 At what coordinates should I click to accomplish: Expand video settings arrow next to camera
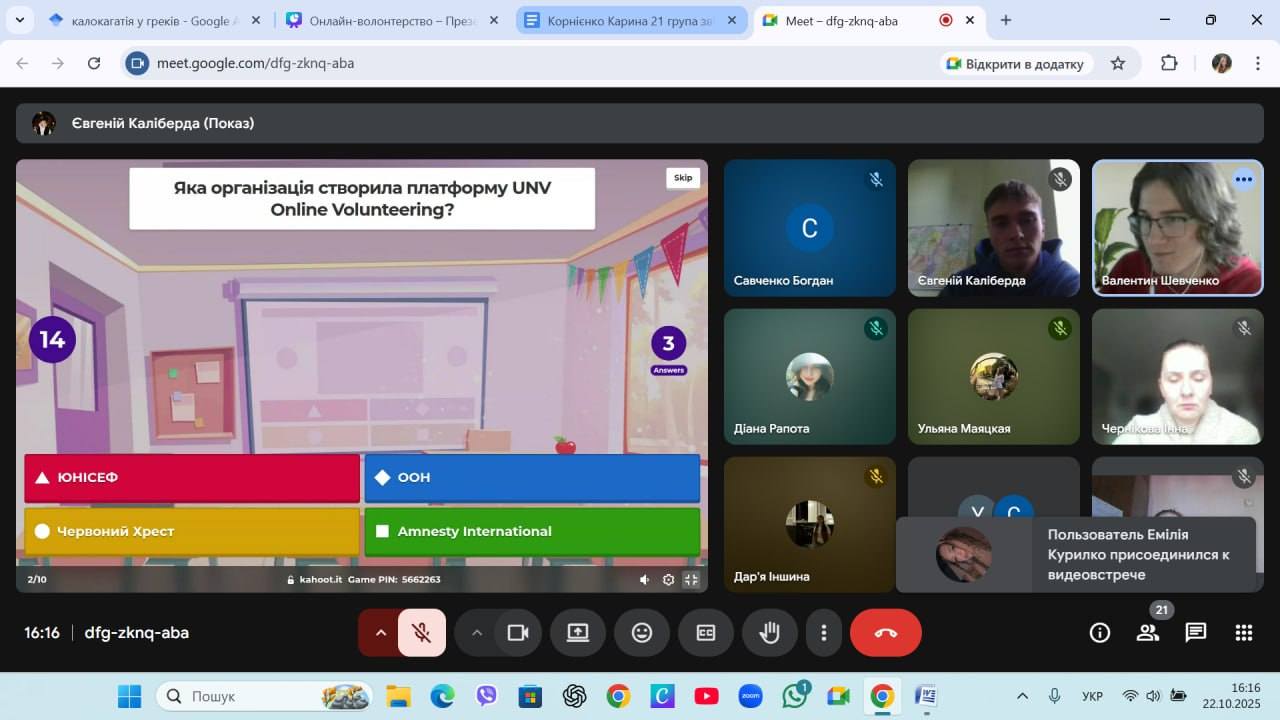coord(476,633)
